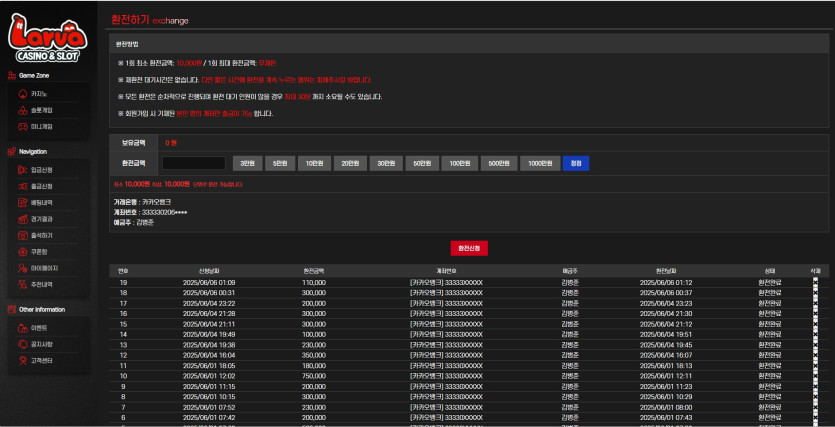This screenshot has height=427, width=835.
Task: Delete exchange record number 11
Action: (x=815, y=366)
